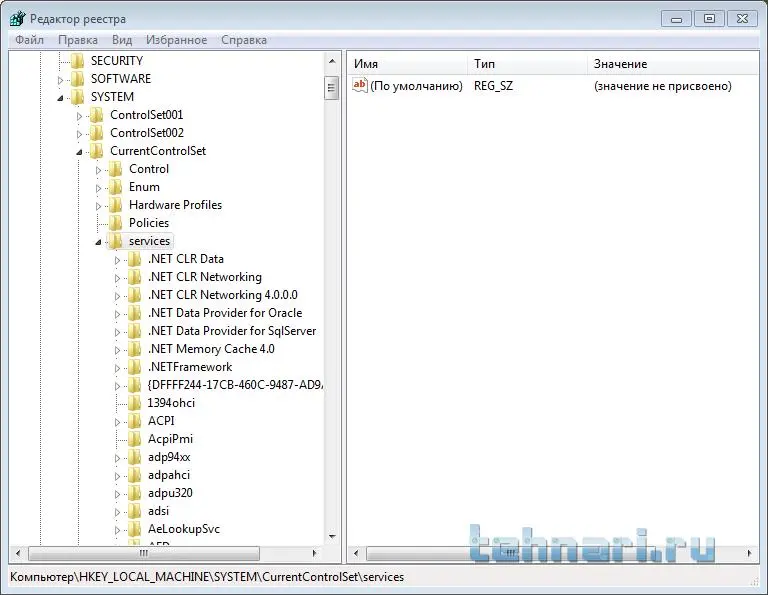
Task: Select the SECURITY key label
Action: (x=117, y=61)
